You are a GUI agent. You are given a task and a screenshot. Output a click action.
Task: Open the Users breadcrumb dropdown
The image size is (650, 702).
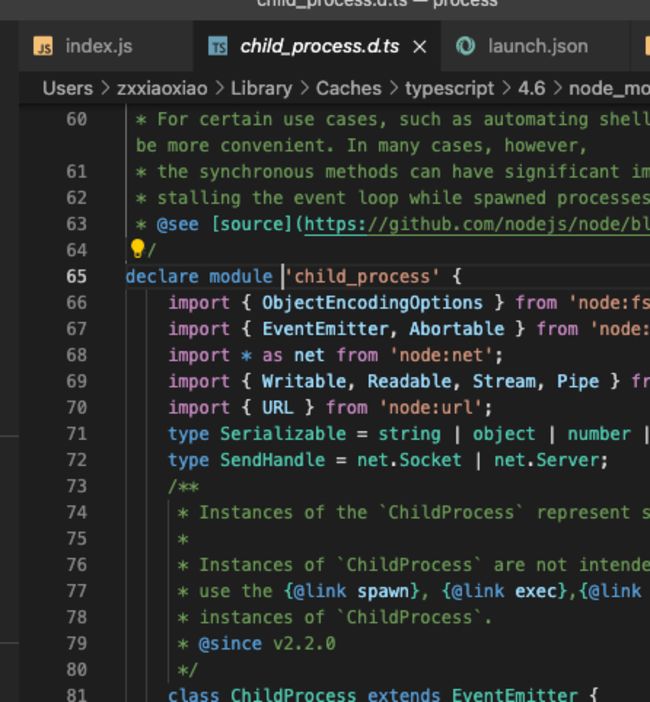click(67, 88)
